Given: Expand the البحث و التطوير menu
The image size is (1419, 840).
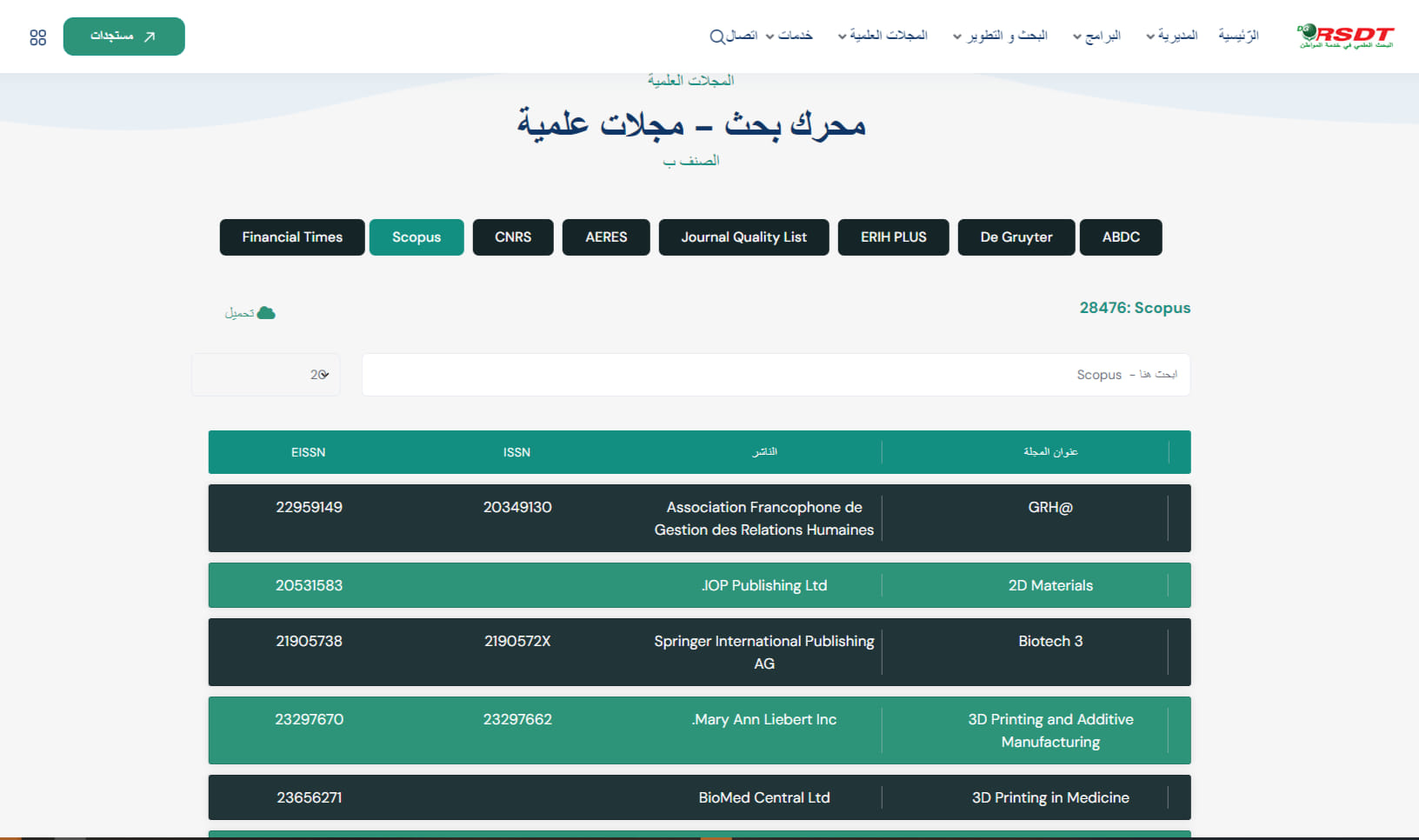Looking at the screenshot, I should click(x=1001, y=36).
